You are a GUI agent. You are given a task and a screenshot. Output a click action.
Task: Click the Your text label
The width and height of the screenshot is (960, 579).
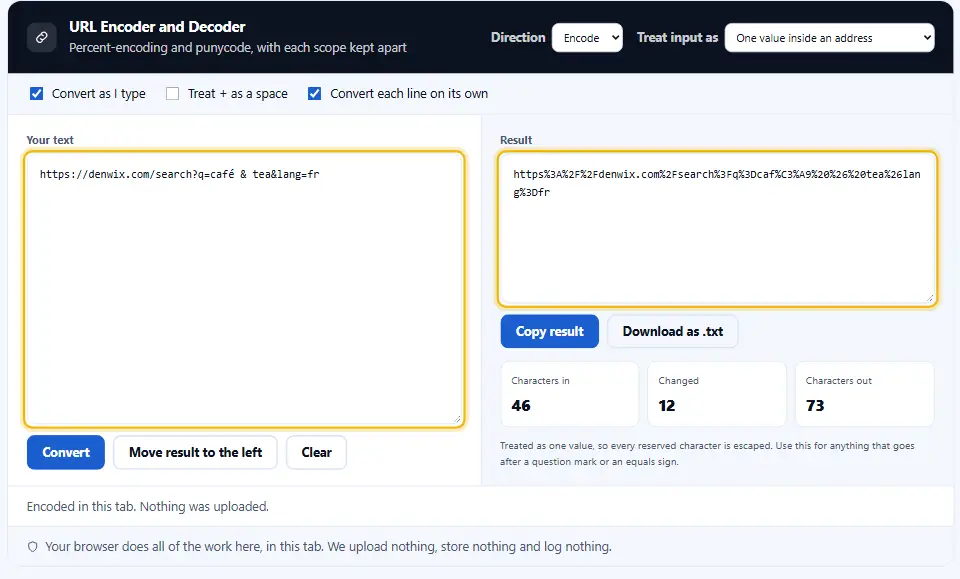(50, 140)
